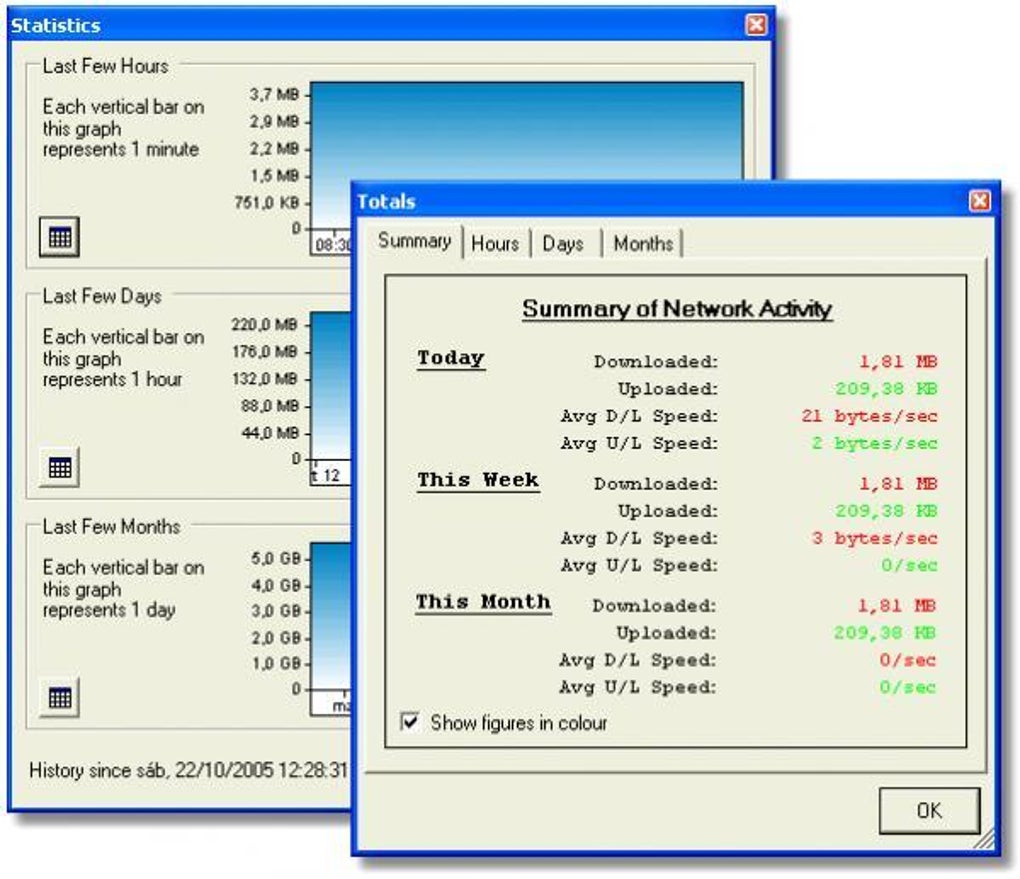The image size is (1020, 879).
Task: Open the table icon in Last Few Hours
Action: [59, 237]
